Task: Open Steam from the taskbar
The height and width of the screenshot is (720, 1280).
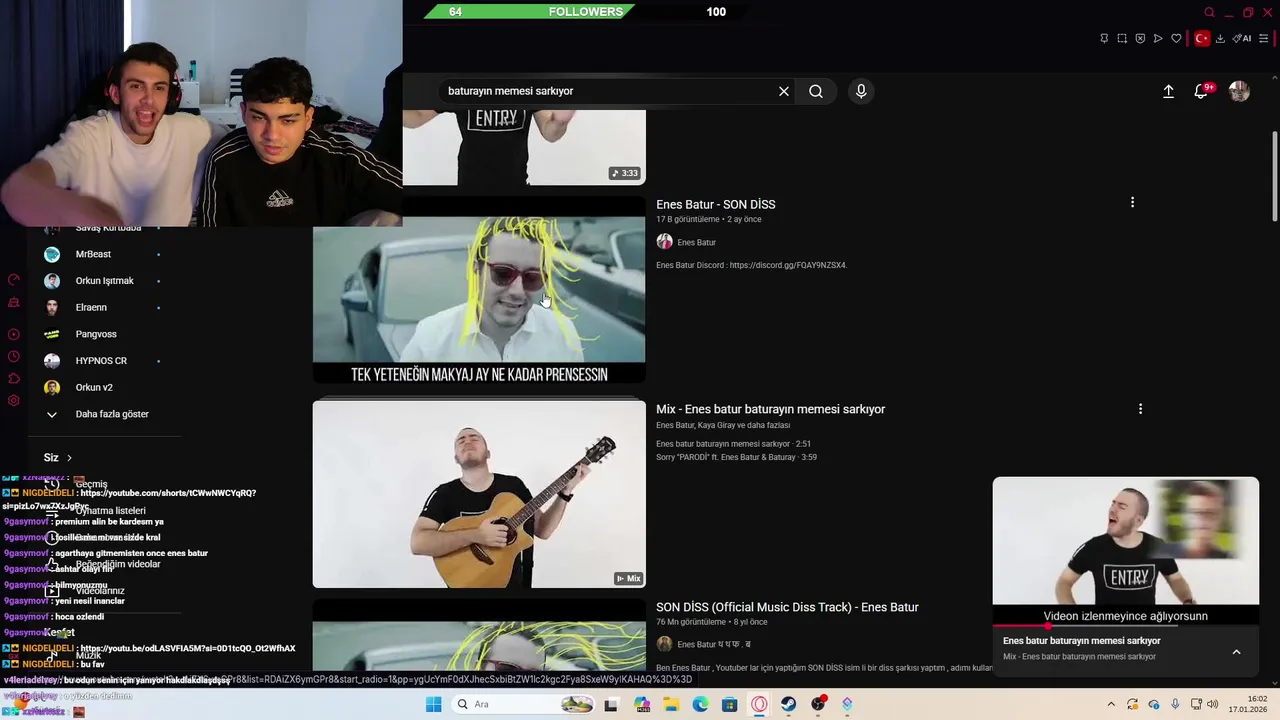Action: [789, 704]
